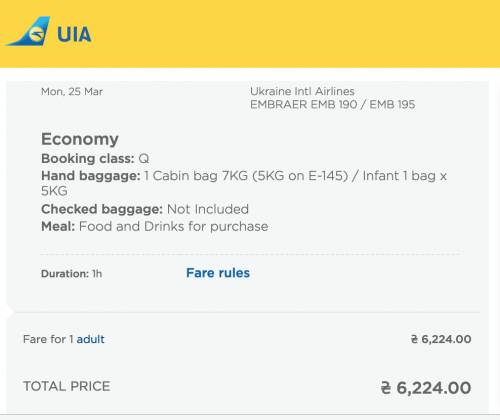
Task: Click the adult fare amount ₴ 6,224.00
Action: point(441,339)
